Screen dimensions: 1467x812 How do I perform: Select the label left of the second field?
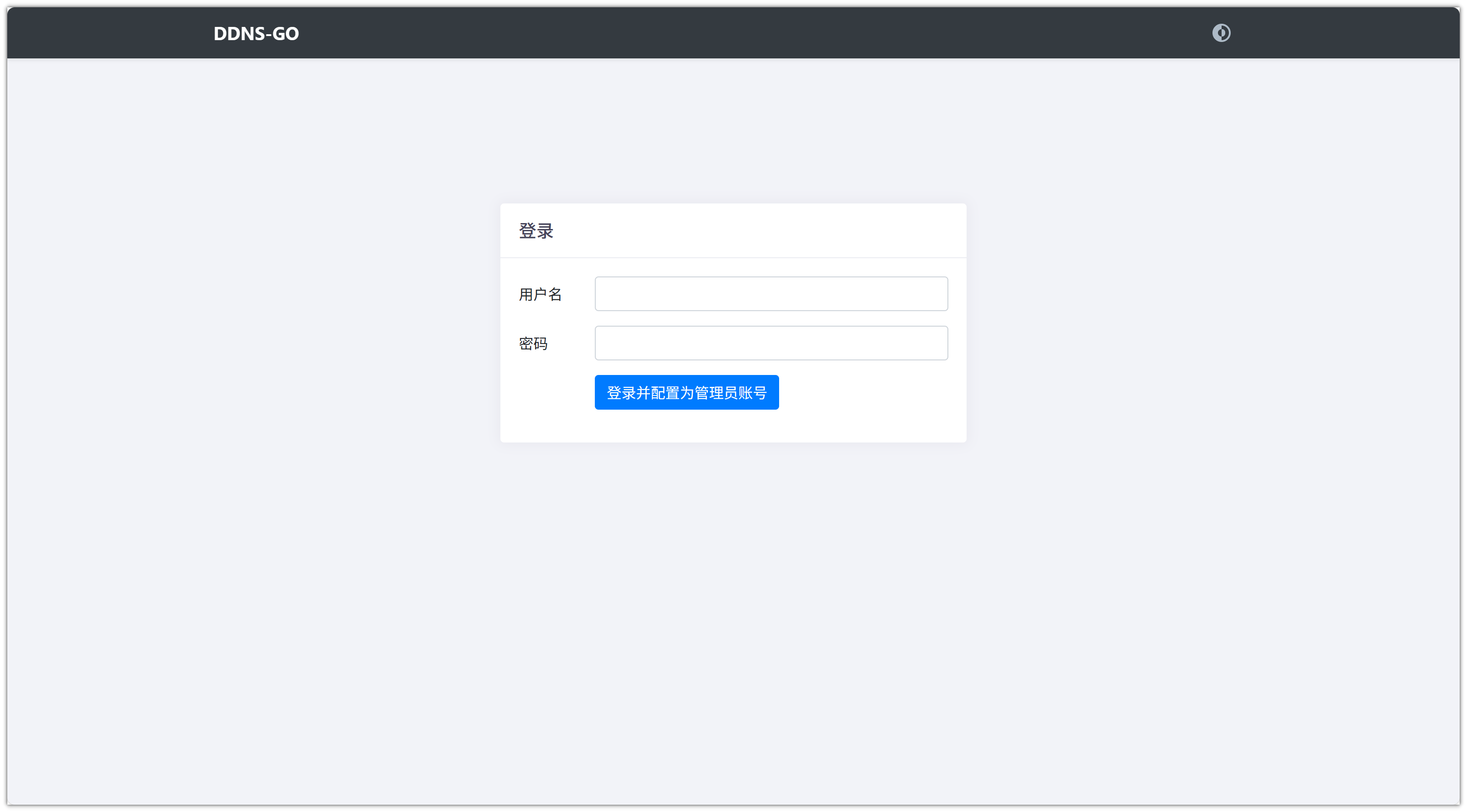533,344
